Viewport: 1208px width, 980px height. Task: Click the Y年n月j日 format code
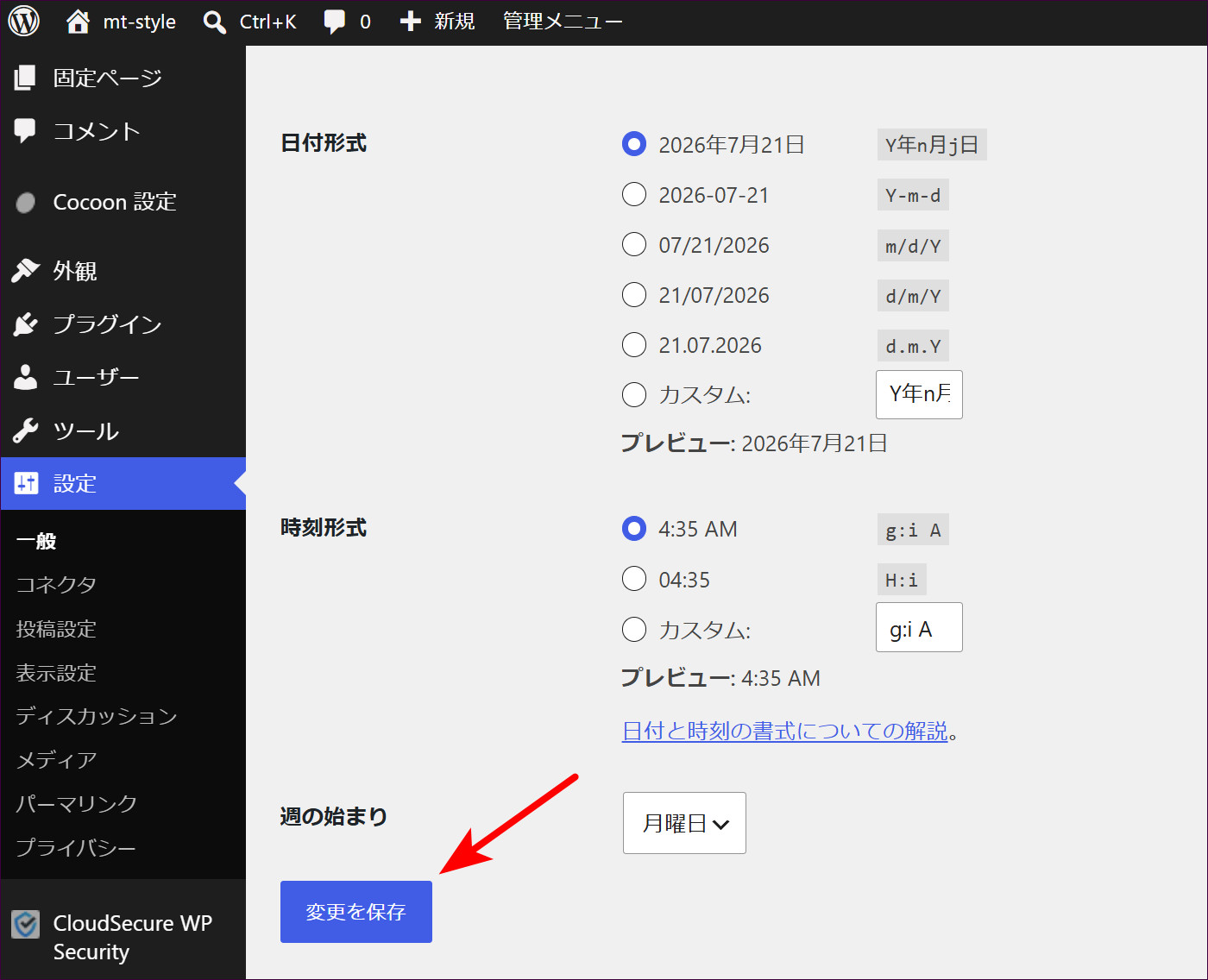[932, 144]
